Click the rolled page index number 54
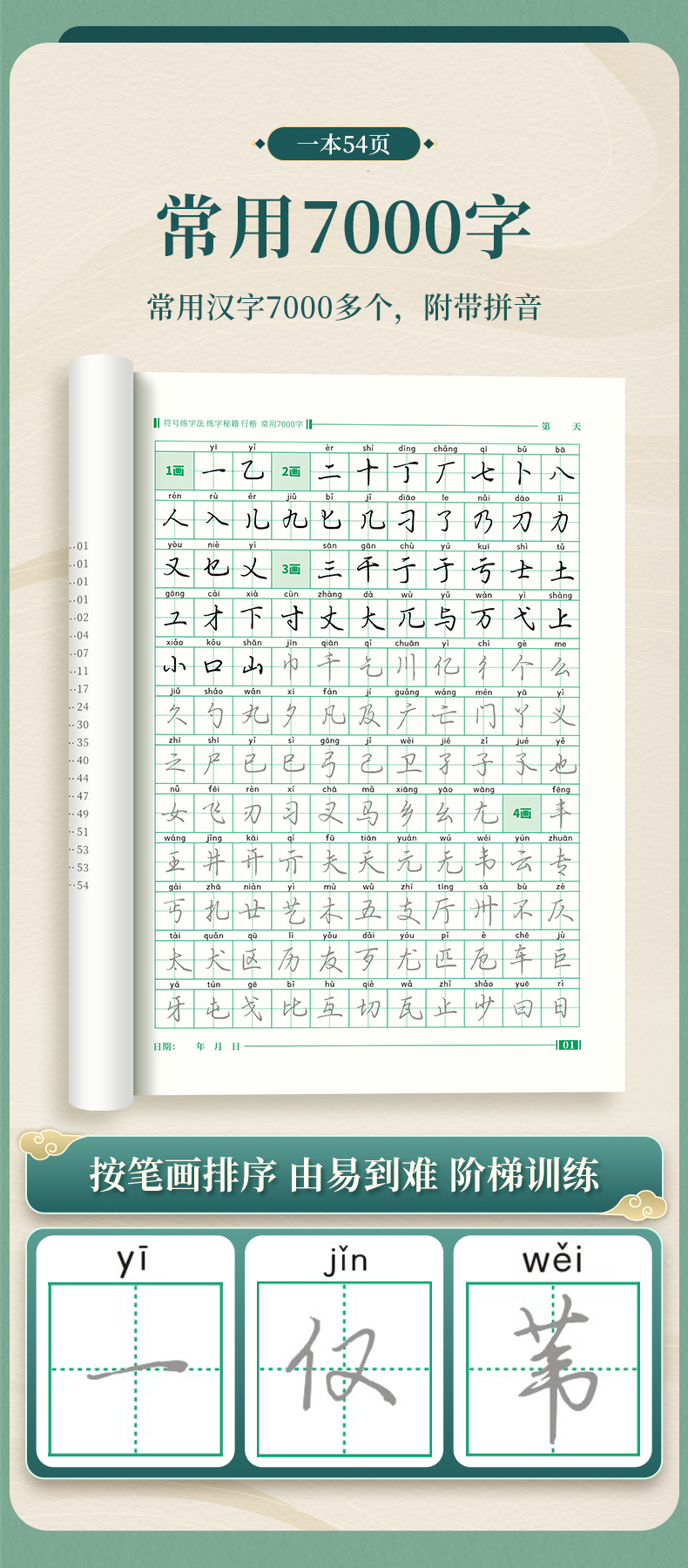The height and width of the screenshot is (1568, 688). (x=82, y=885)
